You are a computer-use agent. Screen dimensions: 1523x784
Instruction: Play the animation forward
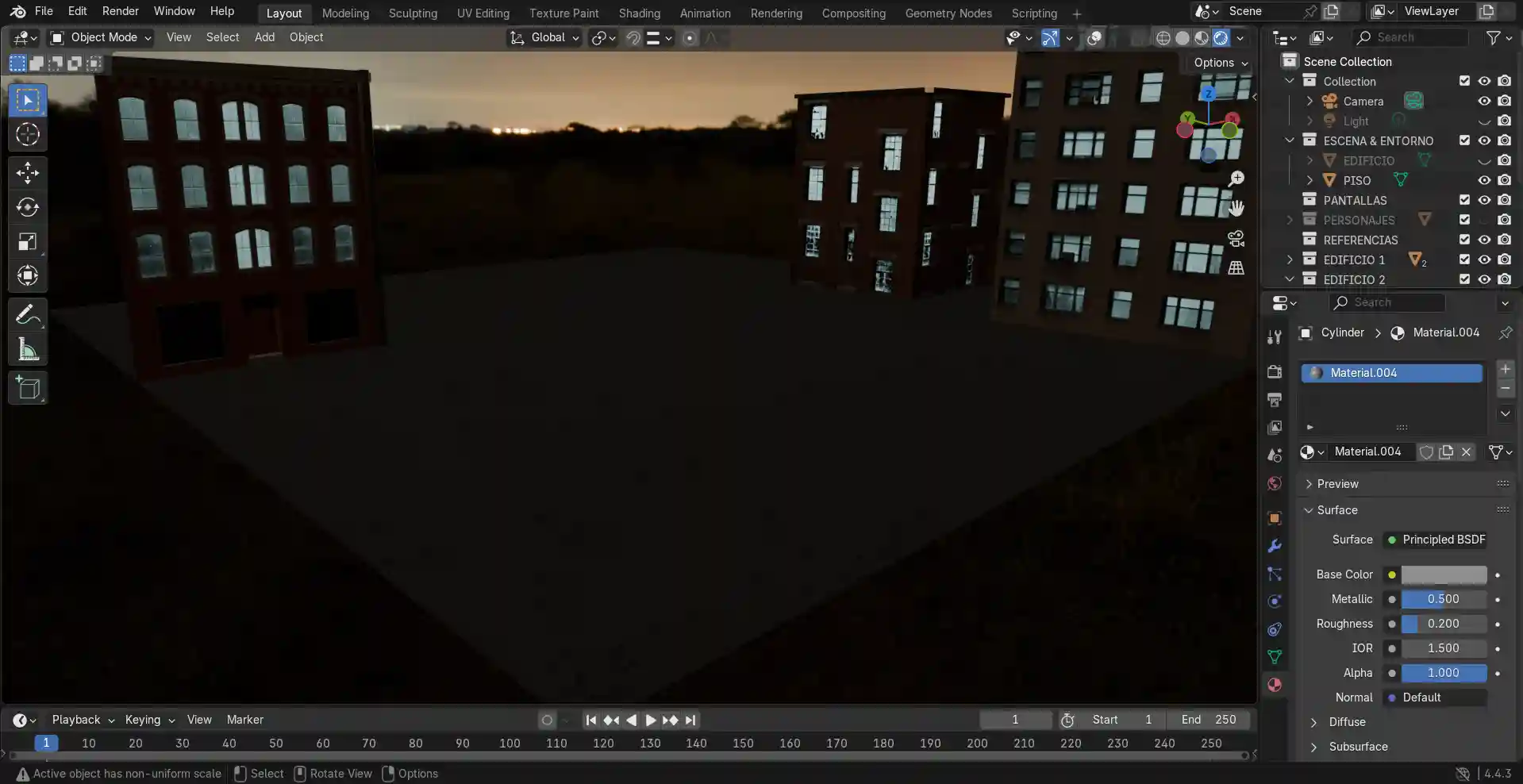(x=650, y=720)
